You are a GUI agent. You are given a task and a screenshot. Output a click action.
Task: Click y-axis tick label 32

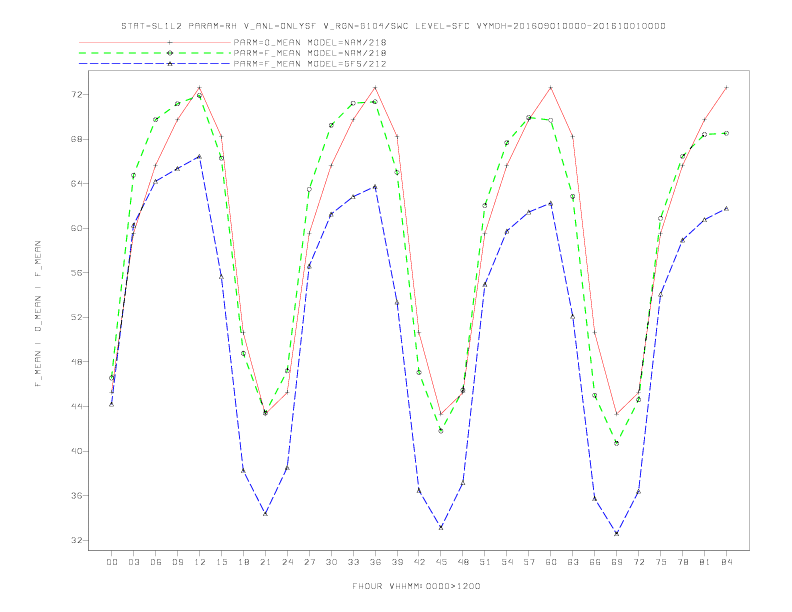[78, 540]
